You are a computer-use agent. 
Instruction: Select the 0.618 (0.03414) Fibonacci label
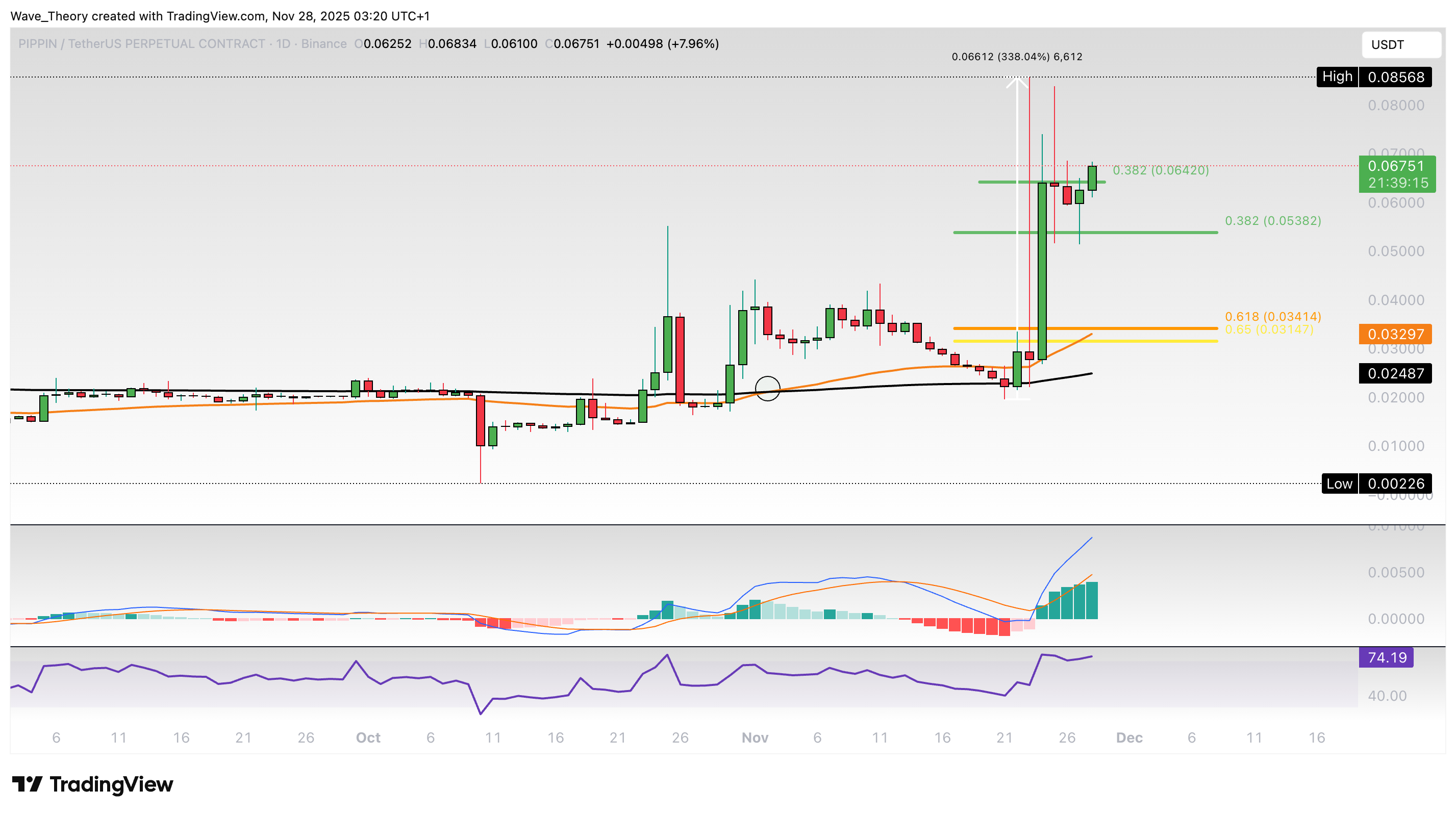[x=1273, y=317]
